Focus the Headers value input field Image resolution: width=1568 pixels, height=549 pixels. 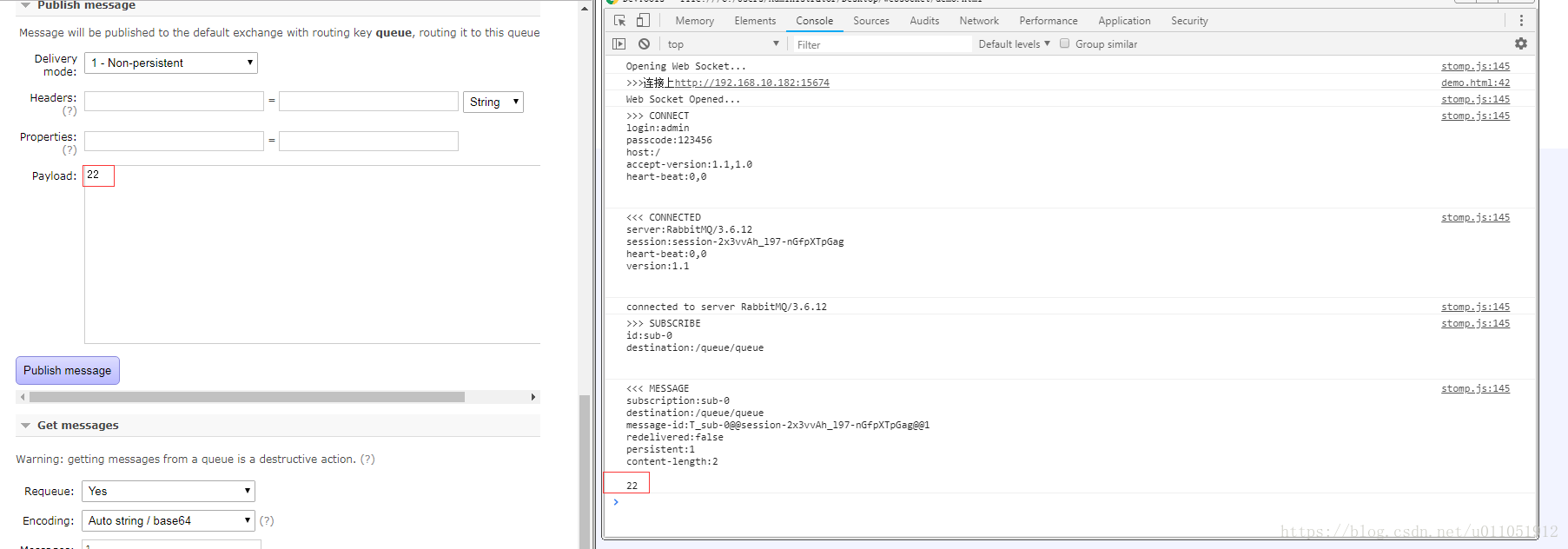(368, 102)
